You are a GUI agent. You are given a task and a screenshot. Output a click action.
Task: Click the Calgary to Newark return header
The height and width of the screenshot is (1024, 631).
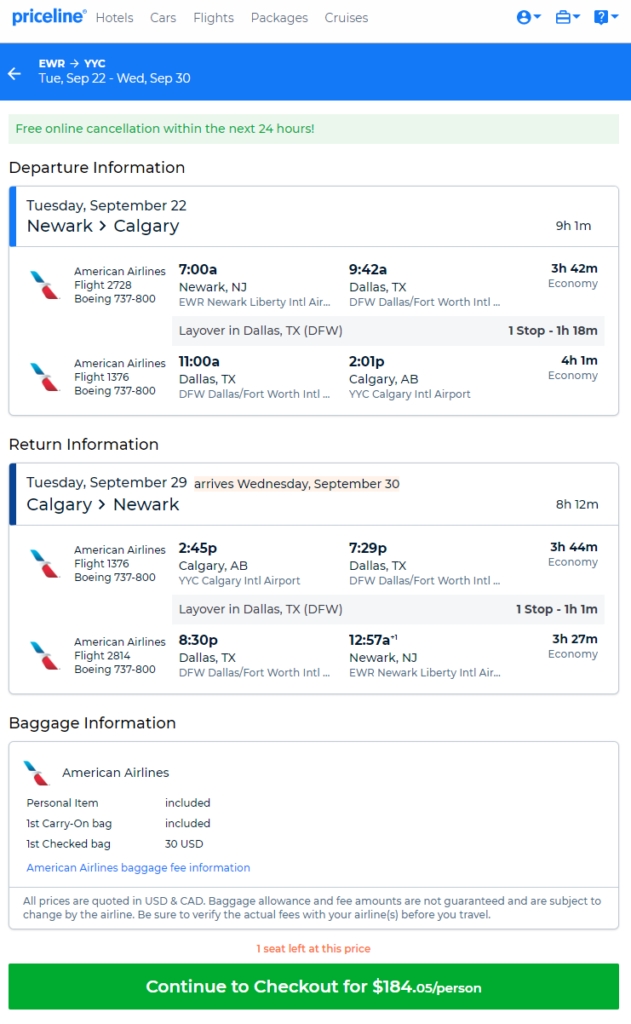point(314,494)
